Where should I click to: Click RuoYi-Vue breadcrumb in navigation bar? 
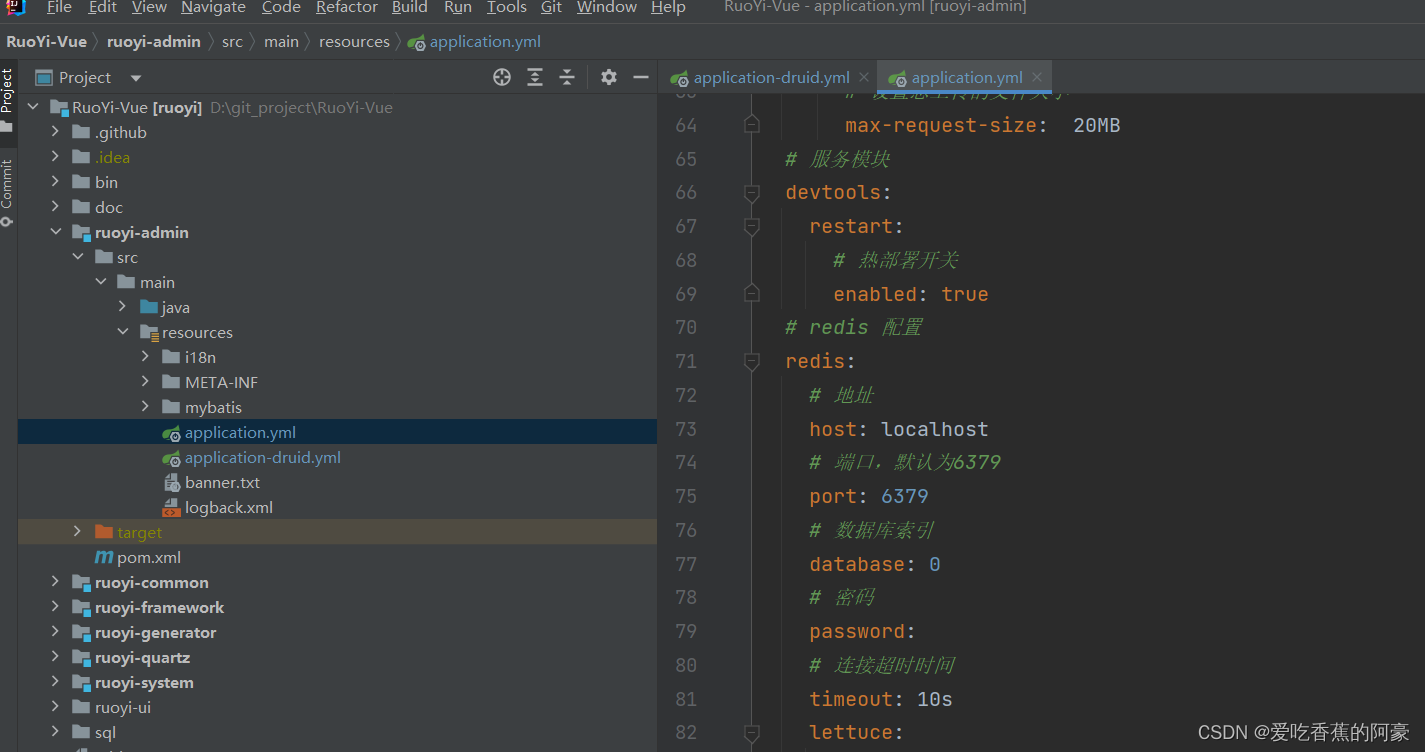pos(46,42)
